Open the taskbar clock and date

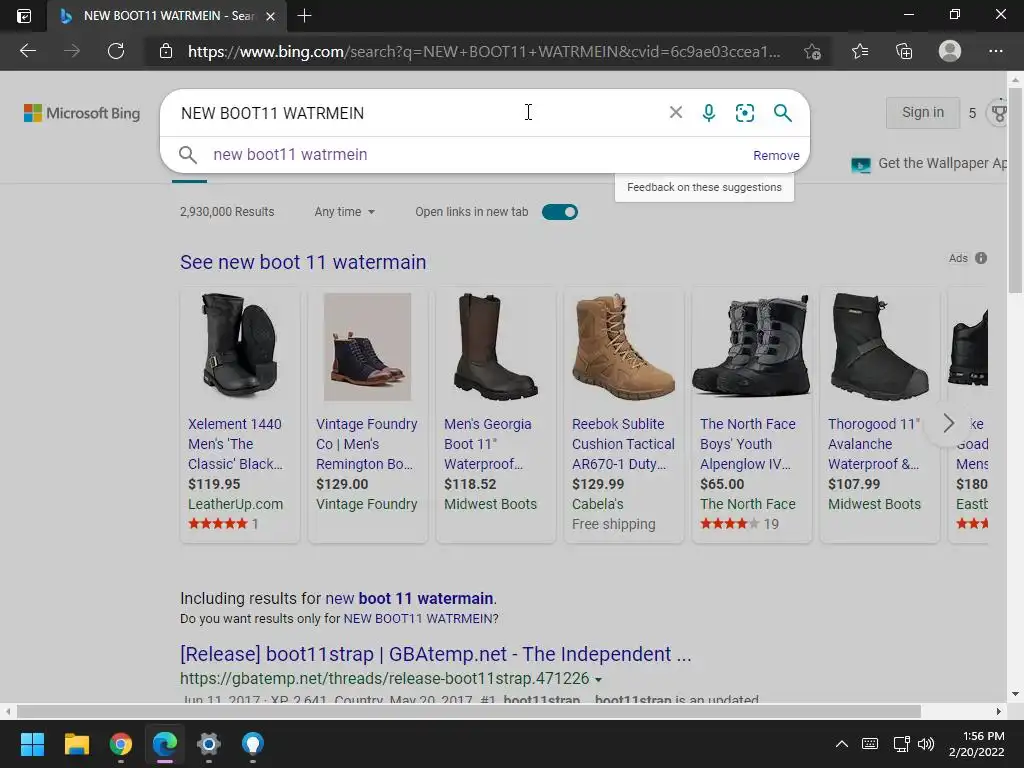(x=977, y=744)
